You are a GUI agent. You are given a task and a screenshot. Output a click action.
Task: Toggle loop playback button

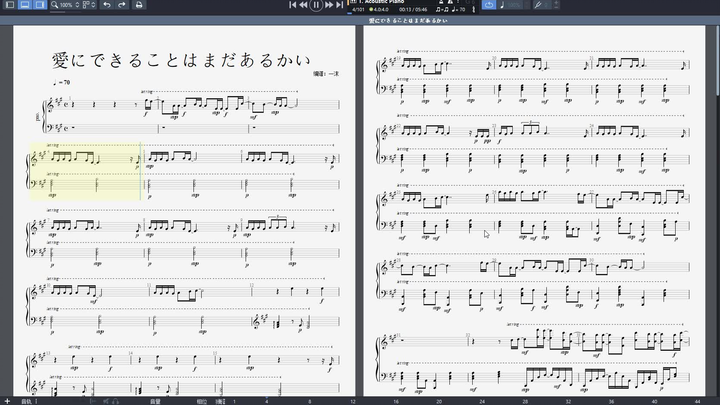(x=489, y=5)
